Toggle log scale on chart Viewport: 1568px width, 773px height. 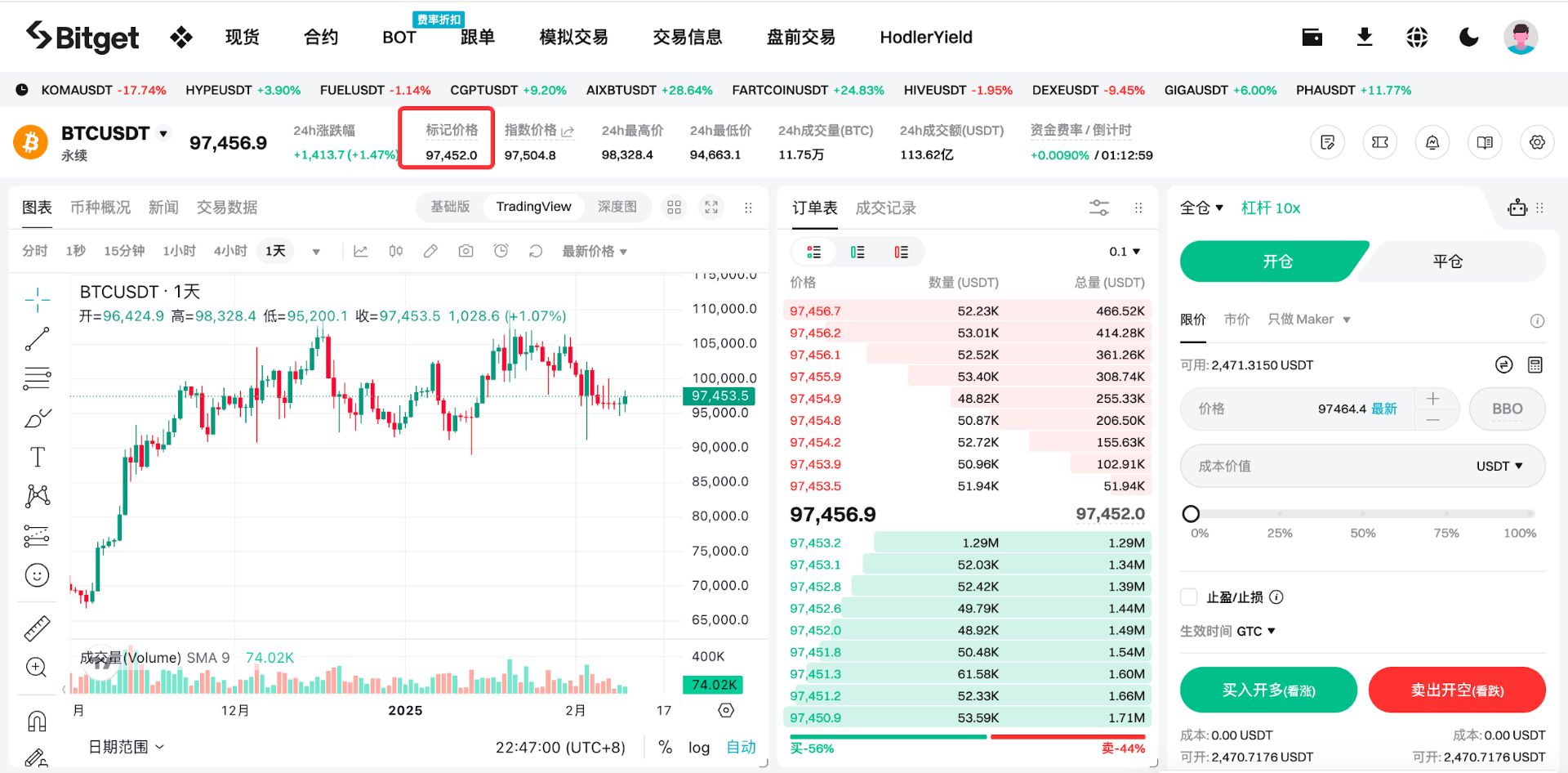pos(699,747)
